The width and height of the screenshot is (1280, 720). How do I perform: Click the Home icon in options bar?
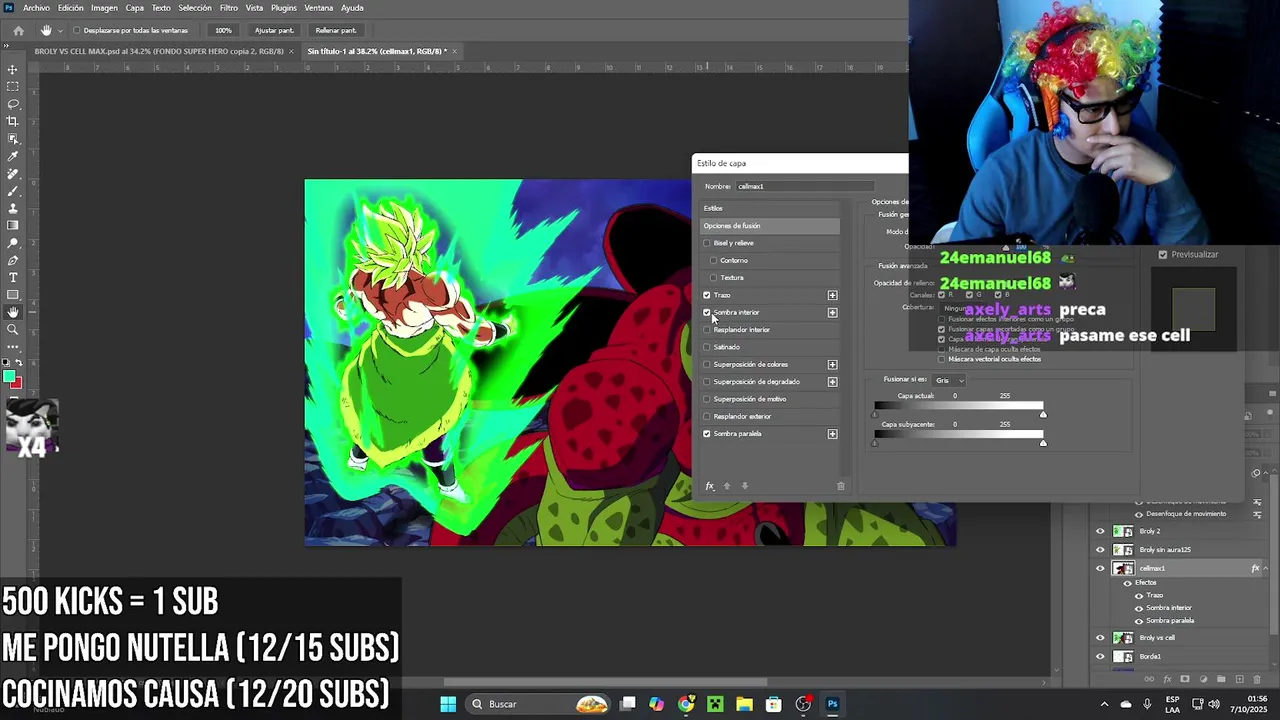tap(18, 30)
